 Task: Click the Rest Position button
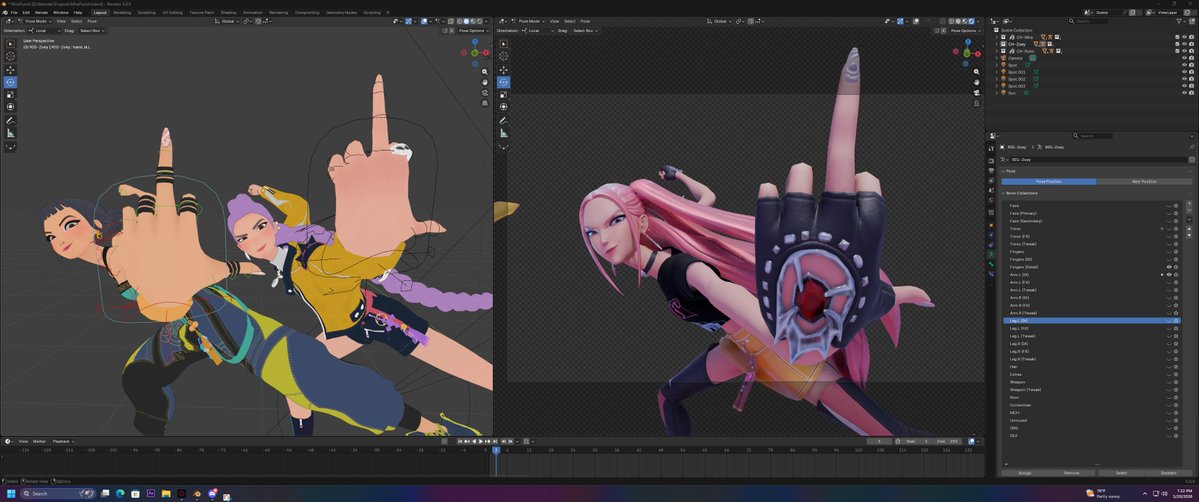pos(1144,181)
